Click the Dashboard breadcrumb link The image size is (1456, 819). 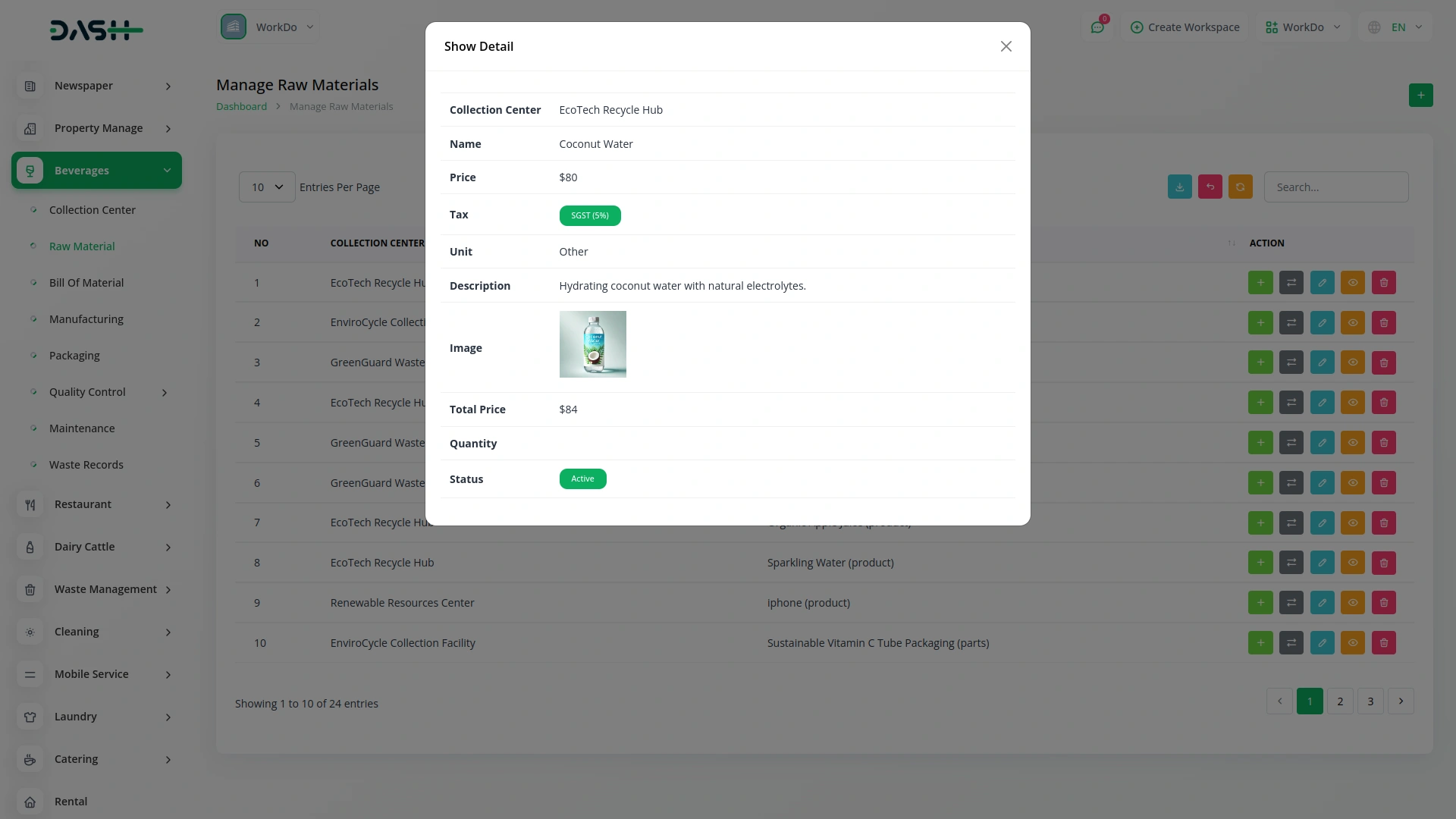click(241, 106)
